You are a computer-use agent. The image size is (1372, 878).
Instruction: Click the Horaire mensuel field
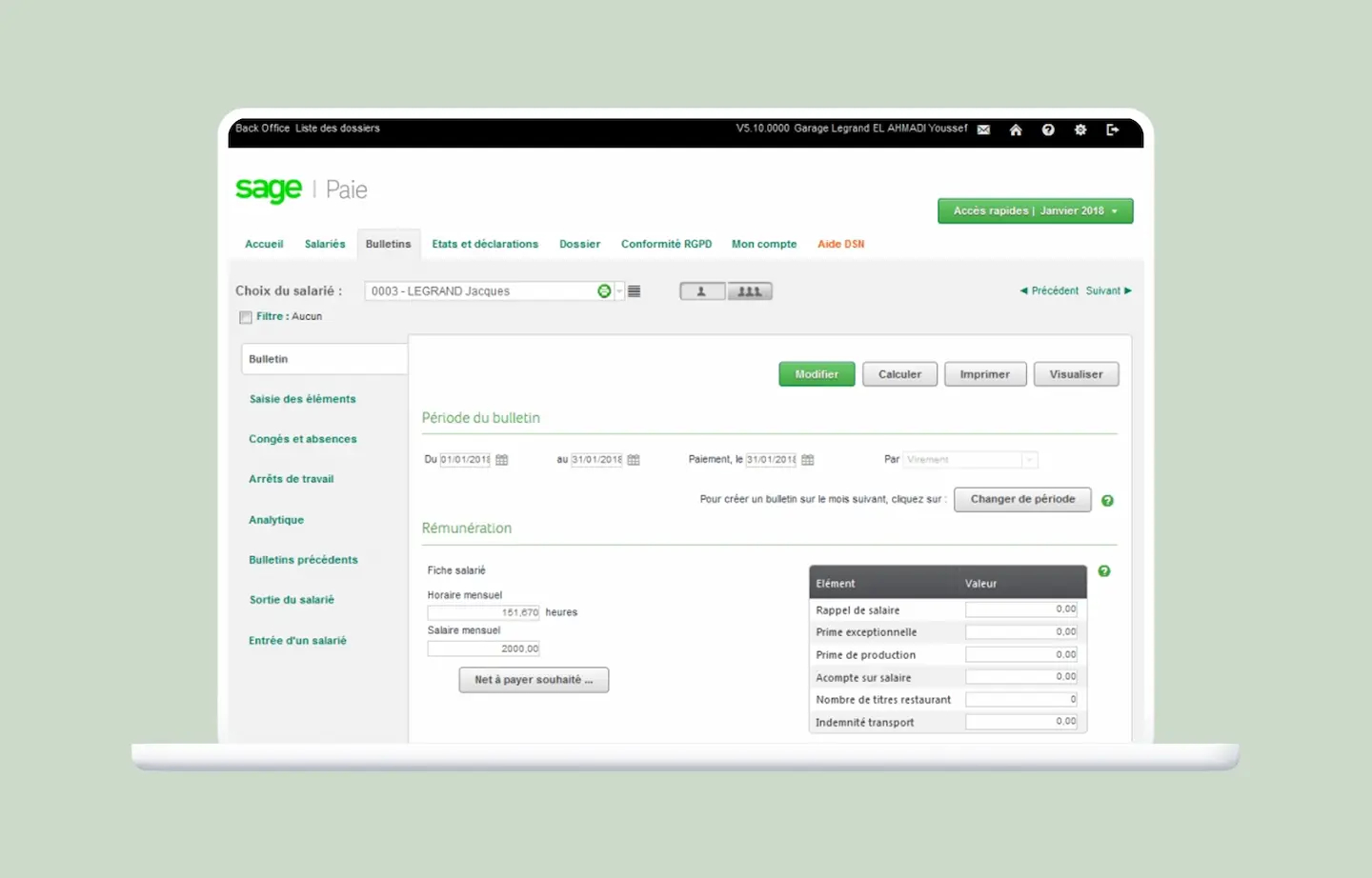pos(484,613)
